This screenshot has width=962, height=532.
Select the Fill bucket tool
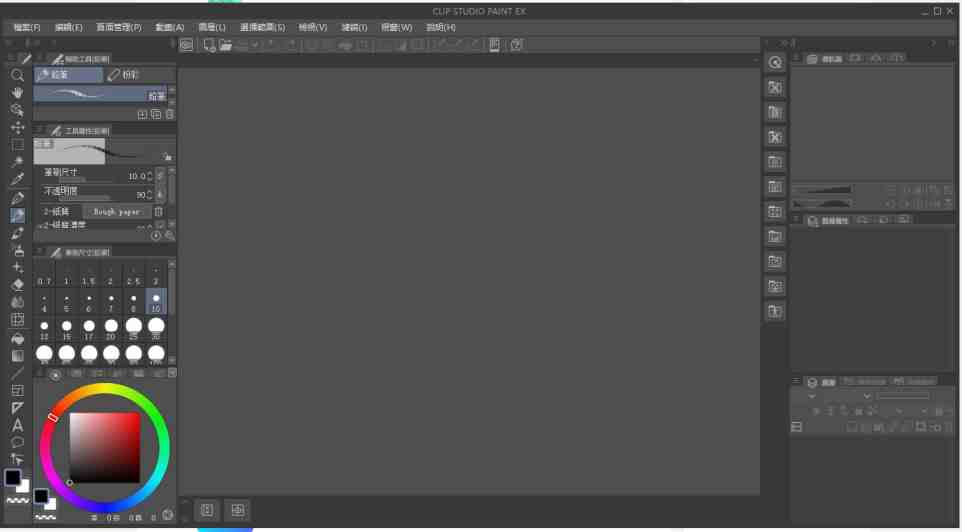pos(17,339)
